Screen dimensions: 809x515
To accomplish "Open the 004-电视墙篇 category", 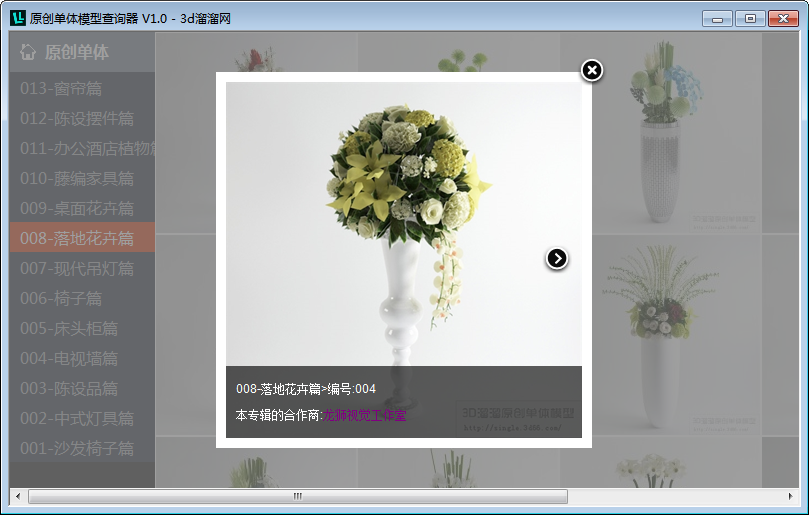I will [82, 358].
